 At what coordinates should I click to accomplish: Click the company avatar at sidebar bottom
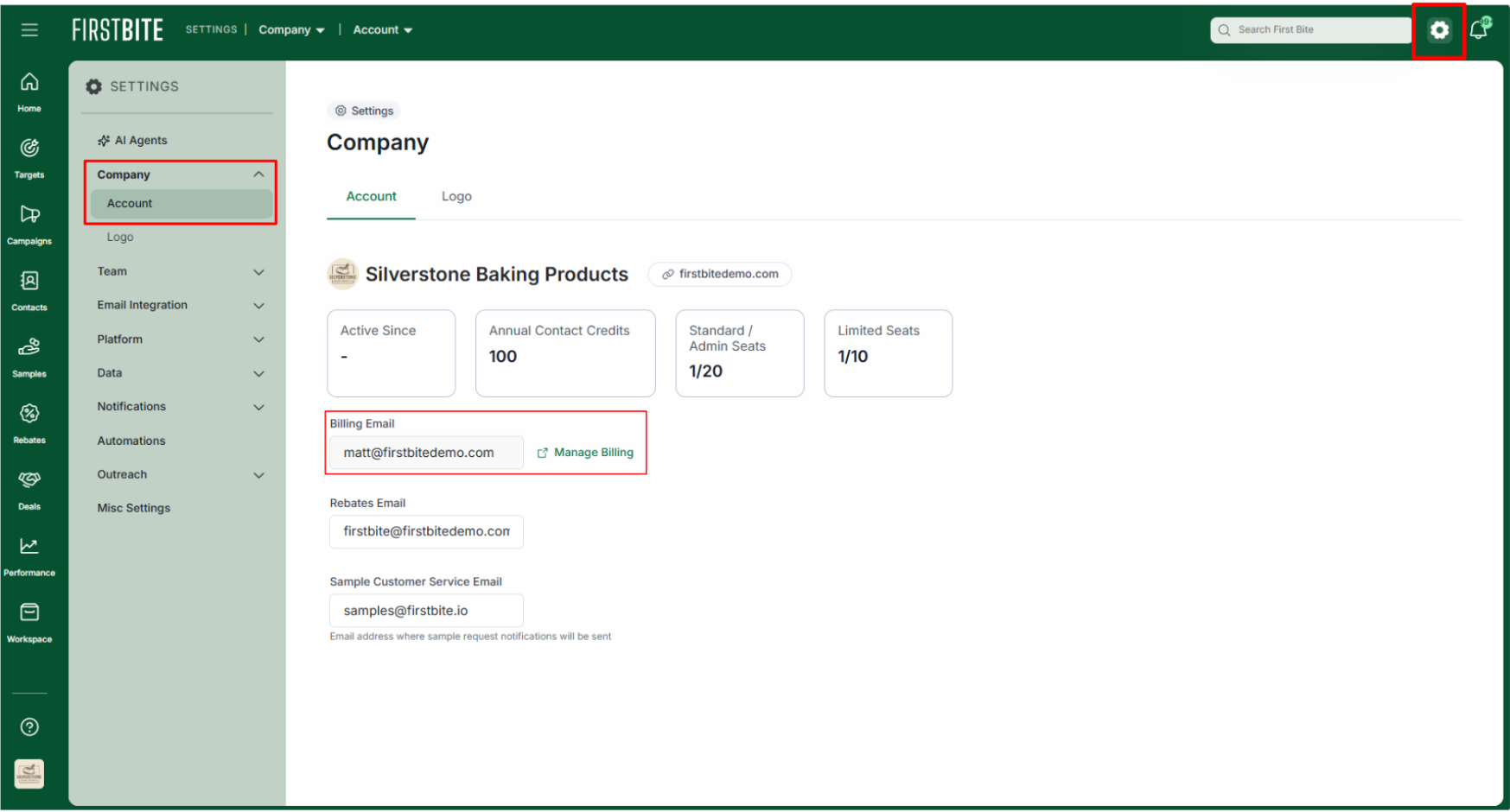pos(29,774)
